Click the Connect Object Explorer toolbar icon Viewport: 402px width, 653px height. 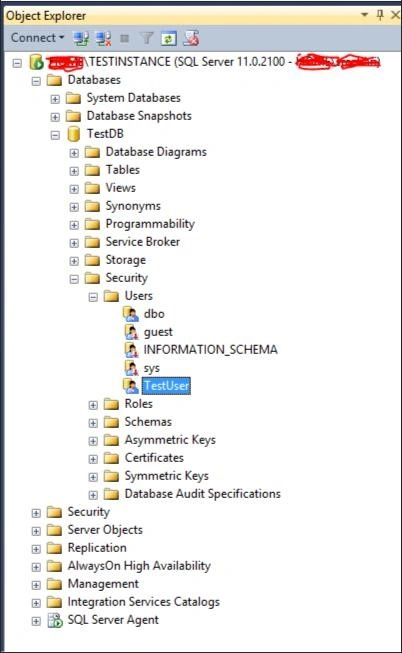point(81,38)
